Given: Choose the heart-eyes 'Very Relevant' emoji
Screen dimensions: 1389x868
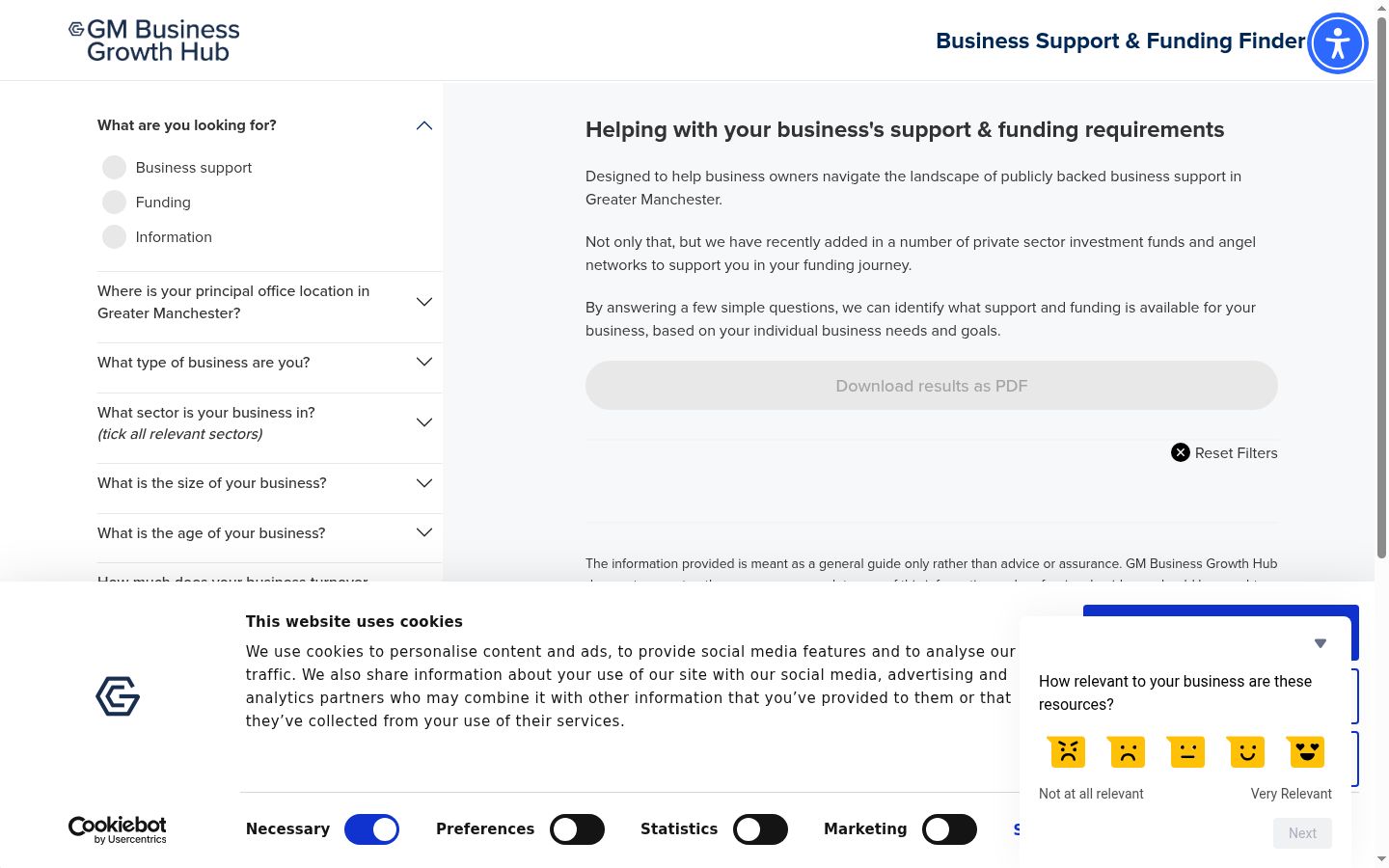Looking at the screenshot, I should click(1306, 751).
